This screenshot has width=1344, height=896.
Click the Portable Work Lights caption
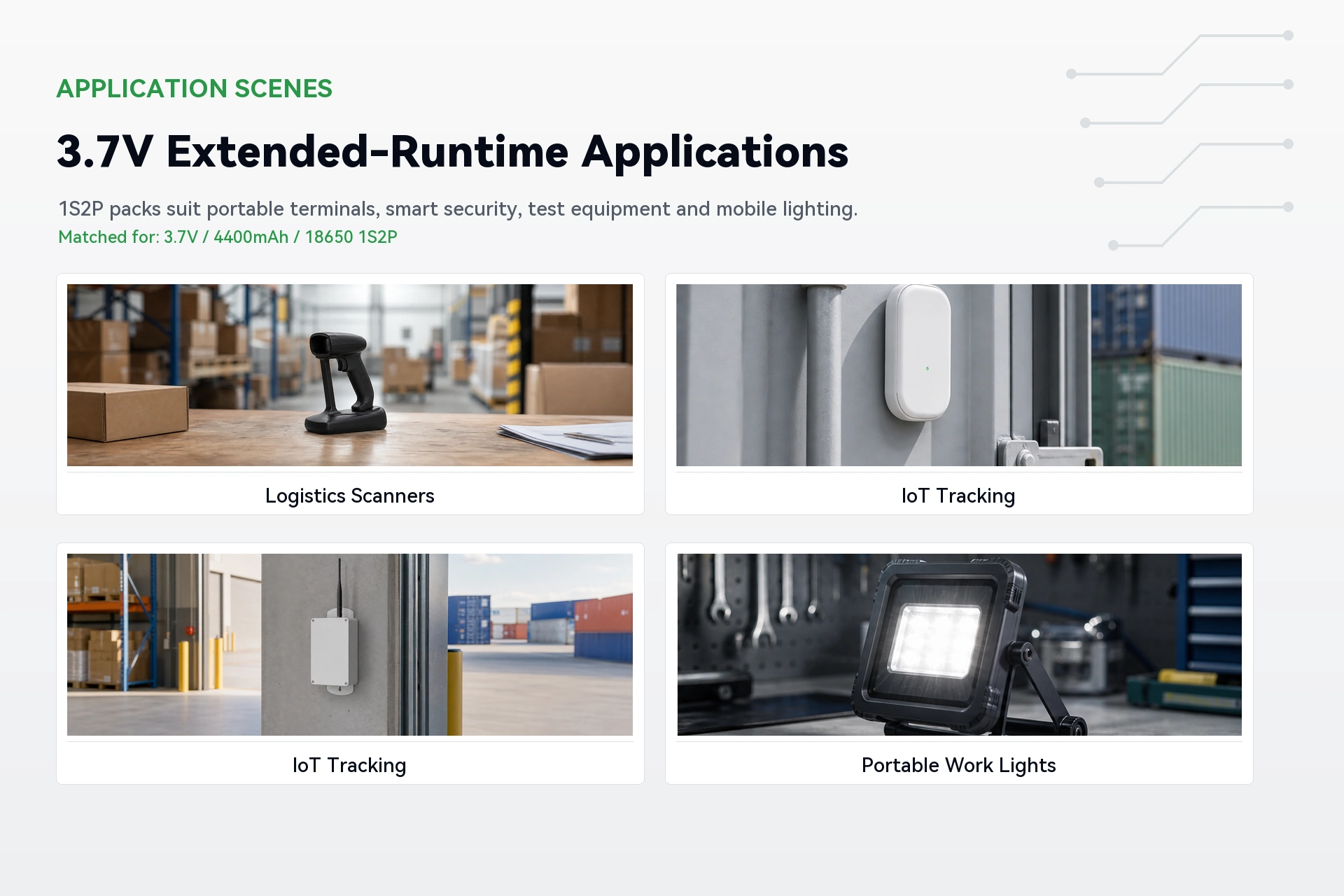point(959,765)
